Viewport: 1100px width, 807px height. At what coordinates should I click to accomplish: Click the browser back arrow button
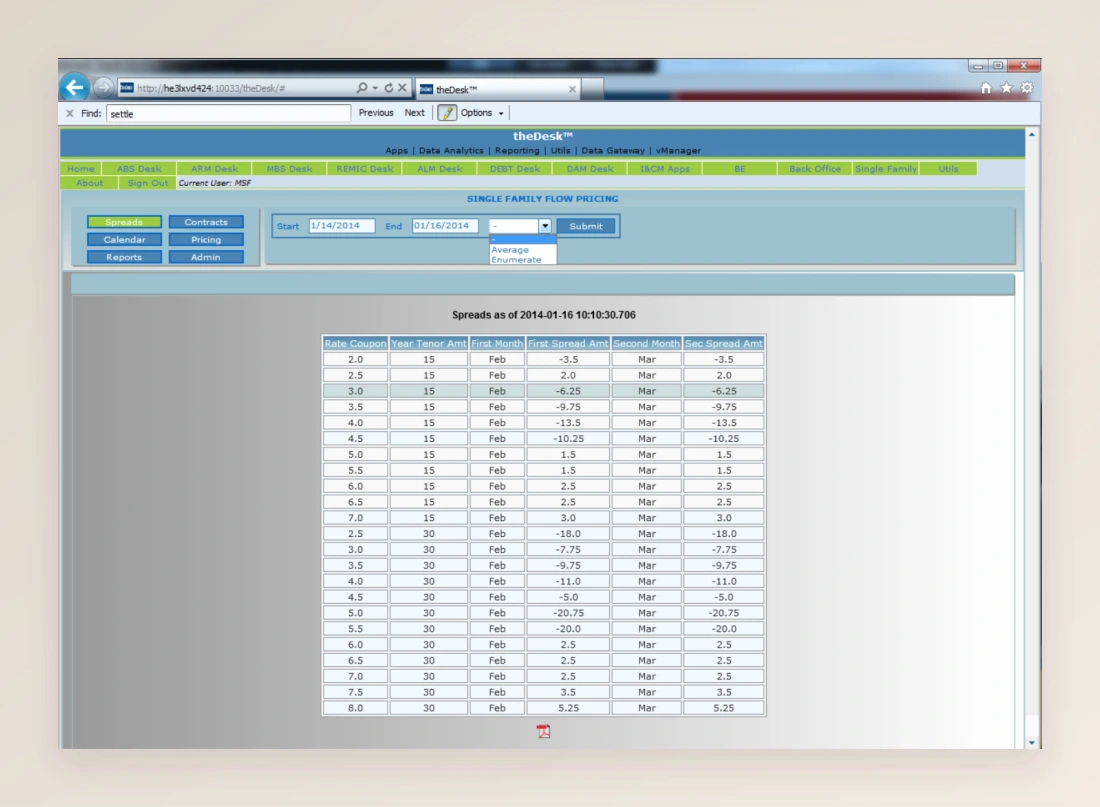(74, 87)
